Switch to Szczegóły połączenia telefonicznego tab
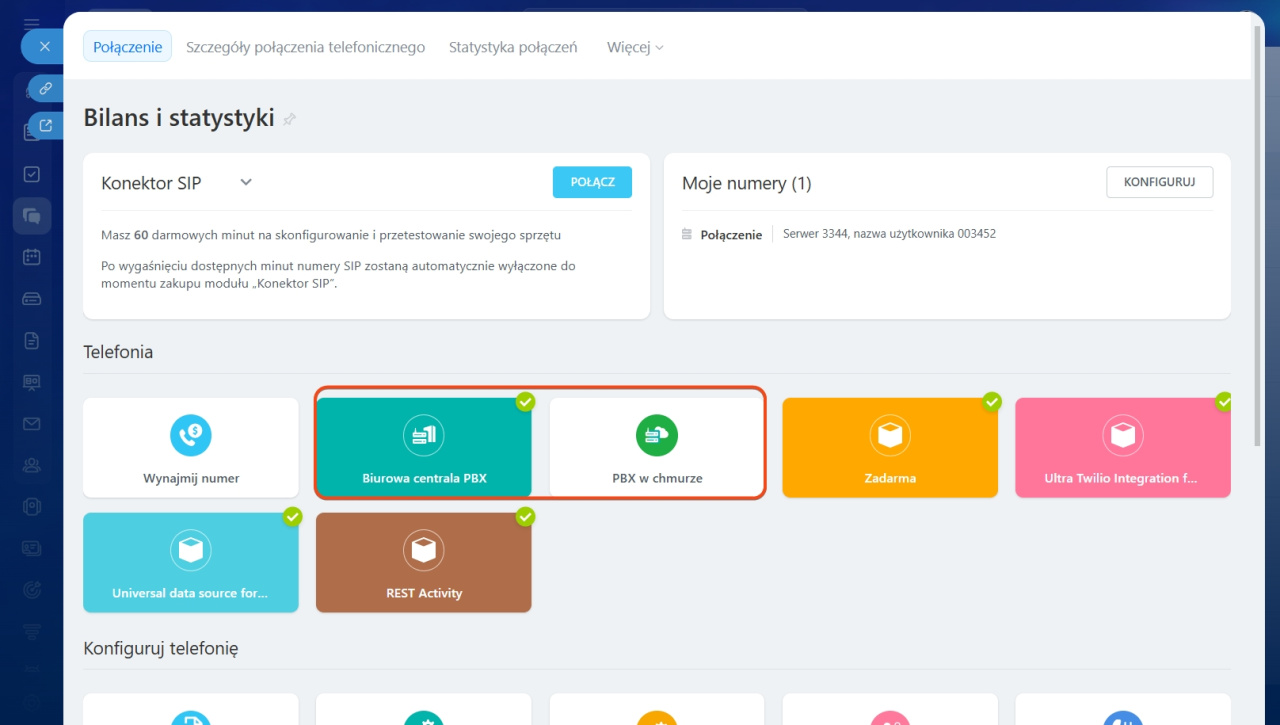Image resolution: width=1280 pixels, height=725 pixels. pos(305,47)
